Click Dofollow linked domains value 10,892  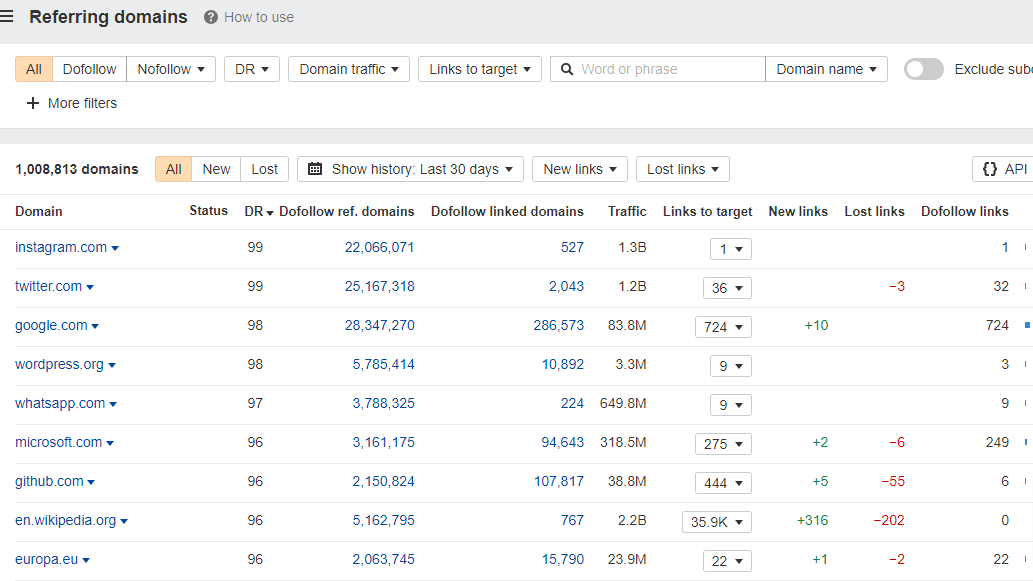pos(563,364)
